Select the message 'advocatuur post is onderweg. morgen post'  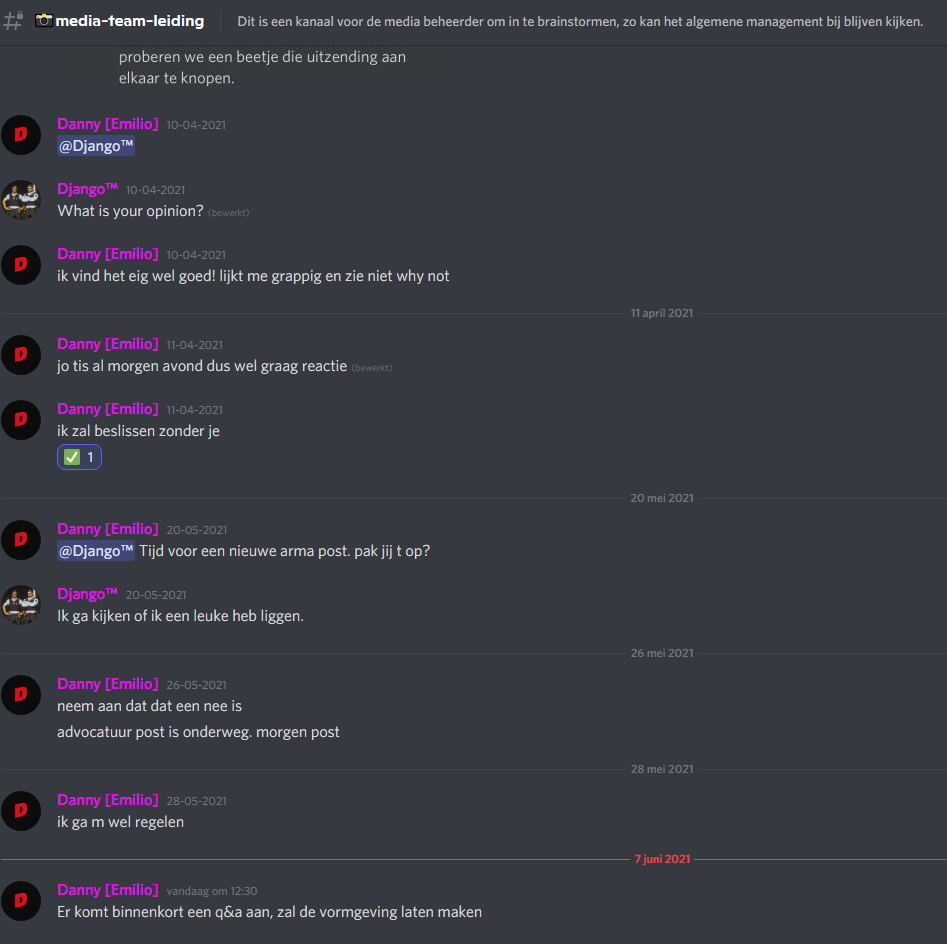pyautogui.click(x=198, y=732)
